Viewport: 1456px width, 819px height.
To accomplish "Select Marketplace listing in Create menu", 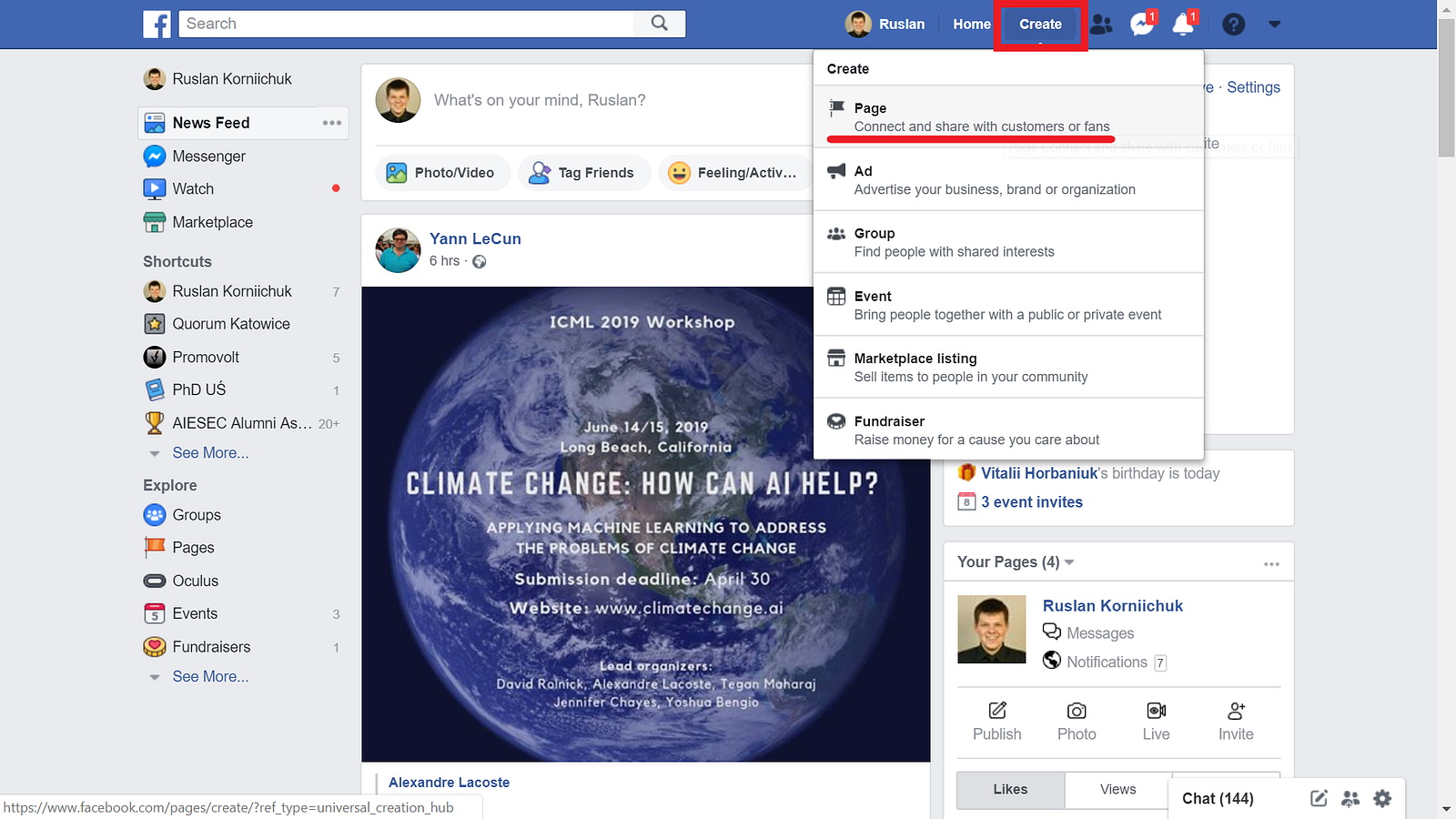I will (1008, 368).
